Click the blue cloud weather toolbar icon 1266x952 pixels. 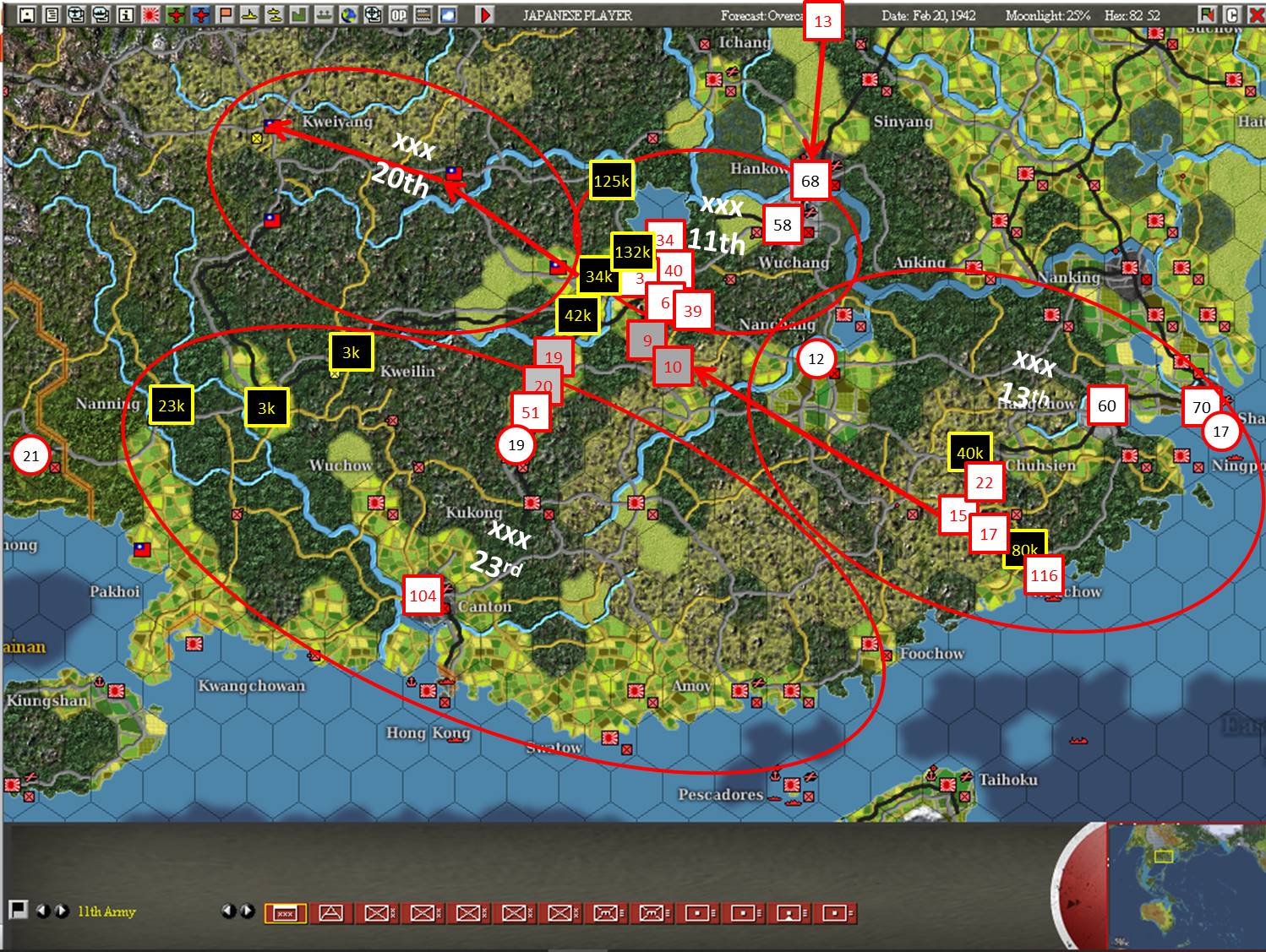(447, 15)
